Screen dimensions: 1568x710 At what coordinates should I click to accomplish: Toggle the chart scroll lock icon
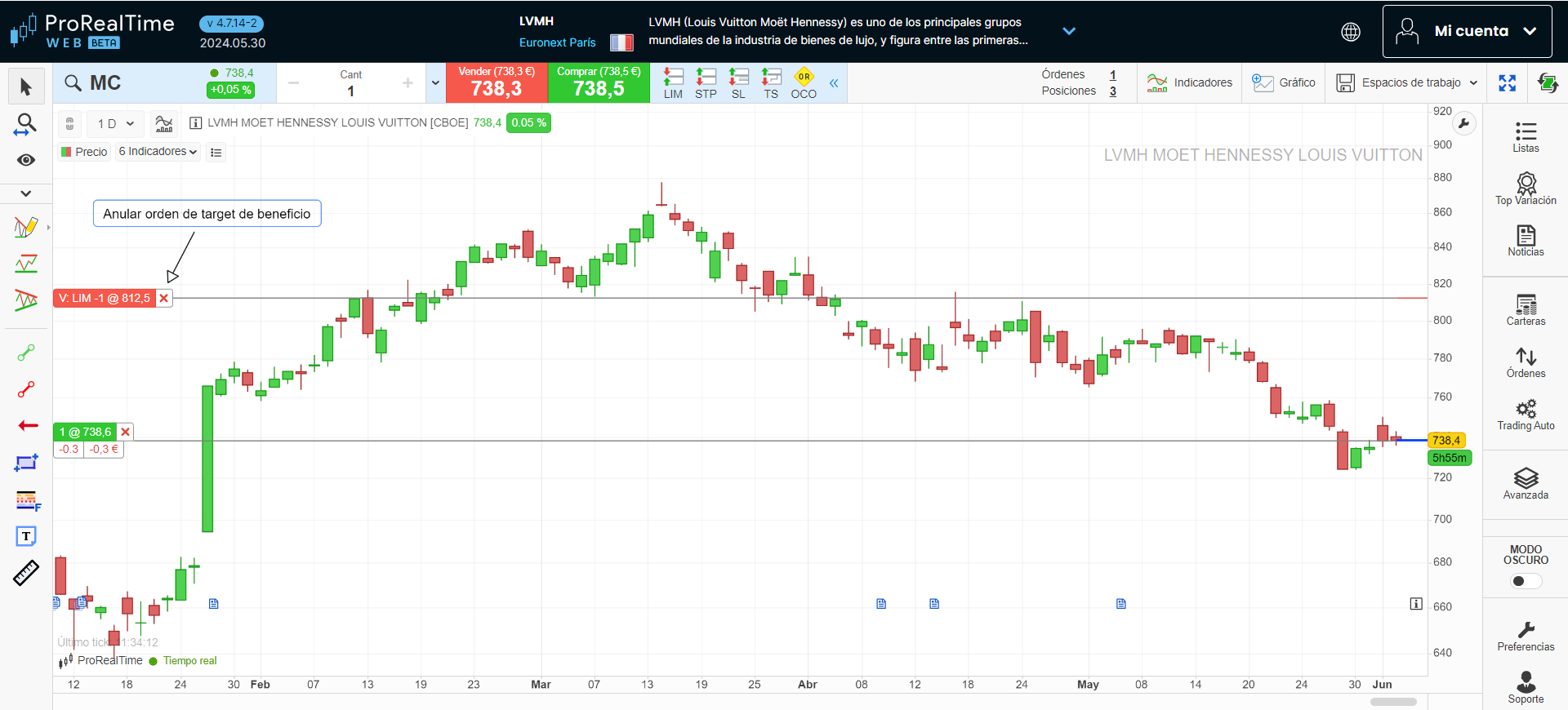pos(70,123)
